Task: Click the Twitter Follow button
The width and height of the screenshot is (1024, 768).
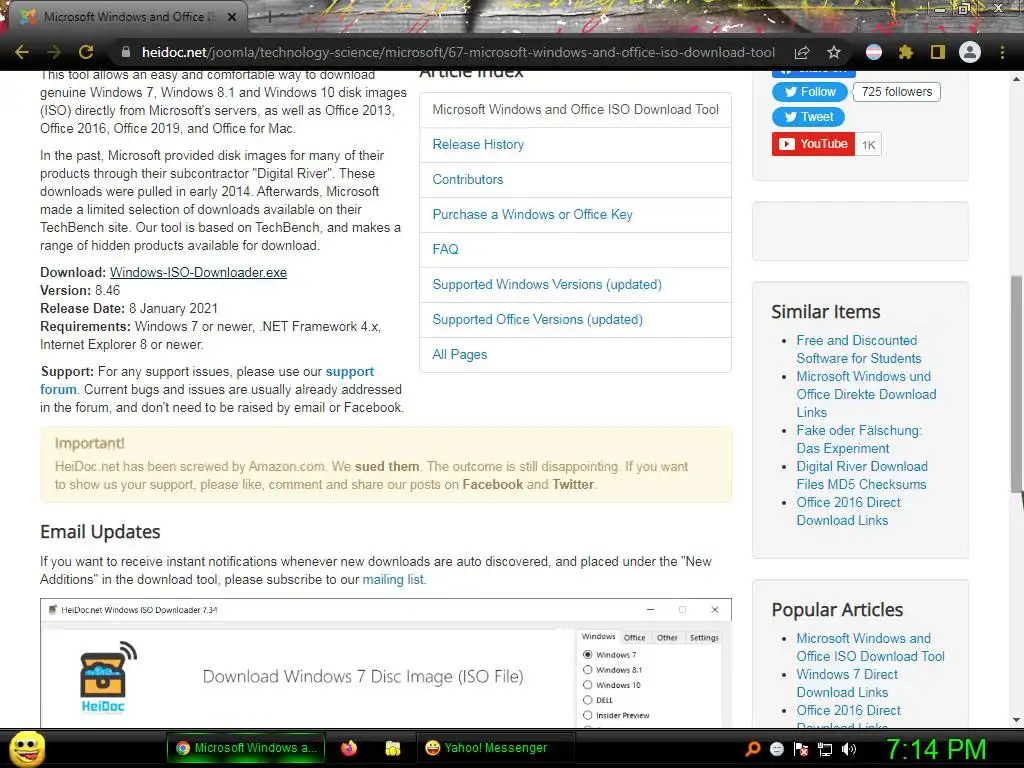Action: (810, 92)
